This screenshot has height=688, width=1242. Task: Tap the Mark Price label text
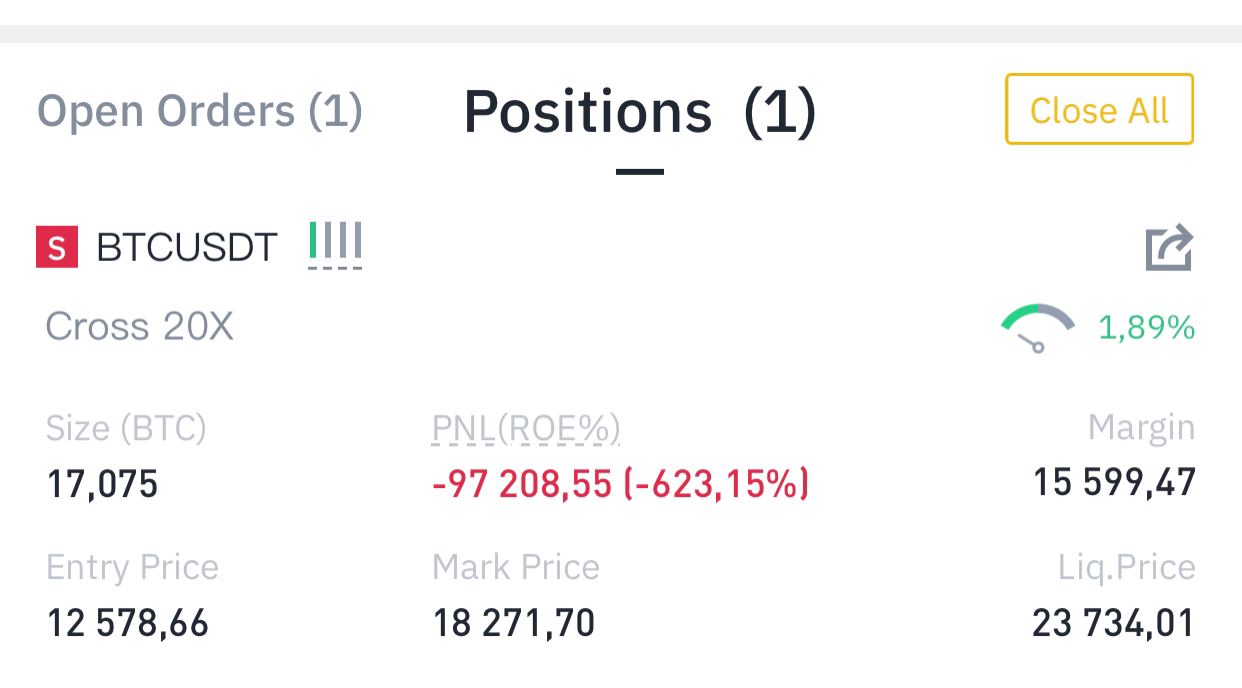[x=516, y=568]
